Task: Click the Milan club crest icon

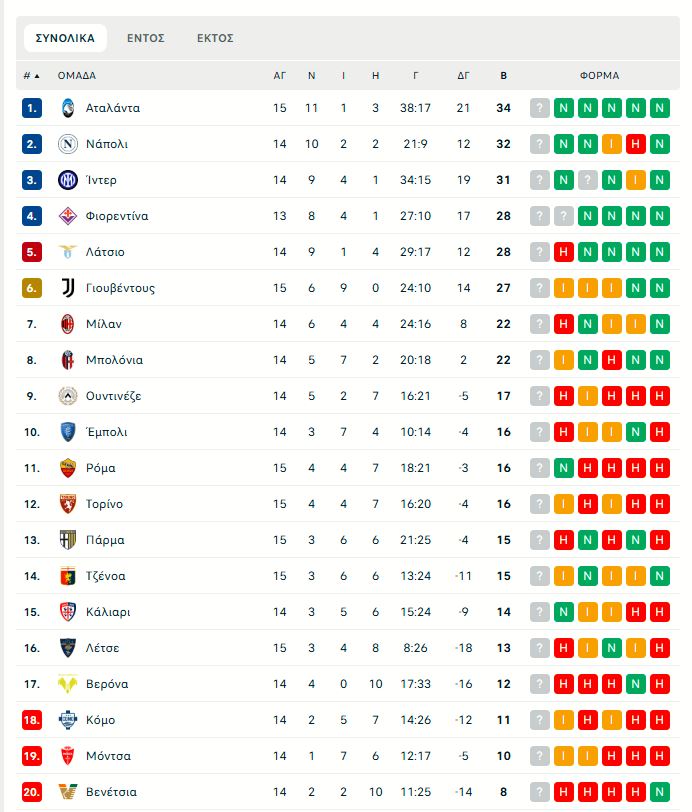Action: (x=67, y=324)
